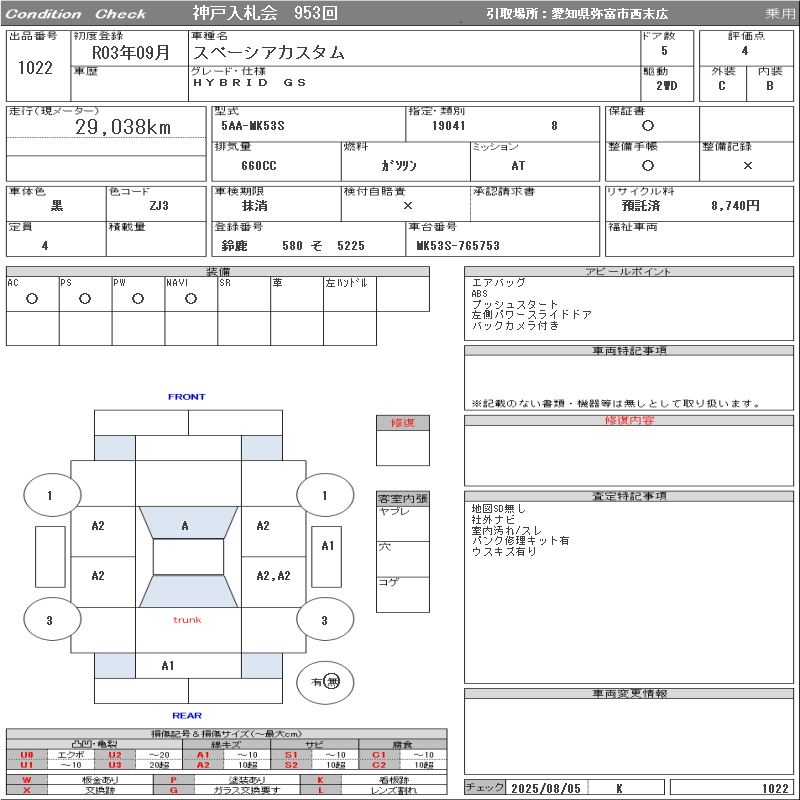Click the circle in the NAVI equipment cell
The image size is (800, 800).
pyautogui.click(x=191, y=298)
